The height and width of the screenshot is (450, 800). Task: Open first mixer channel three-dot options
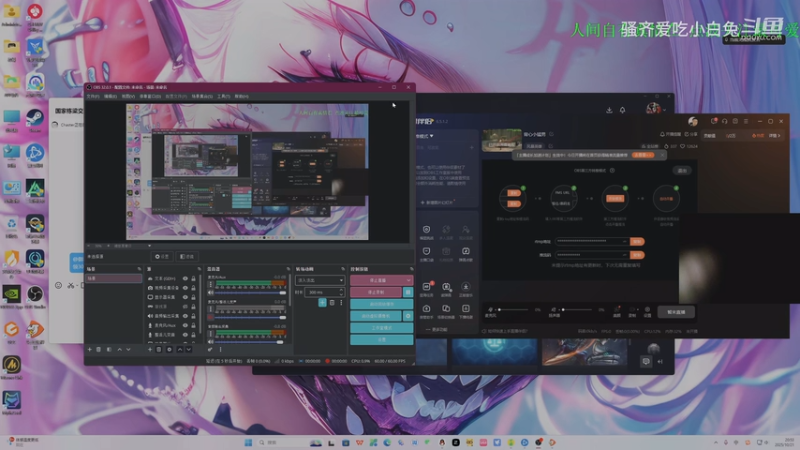(x=211, y=285)
